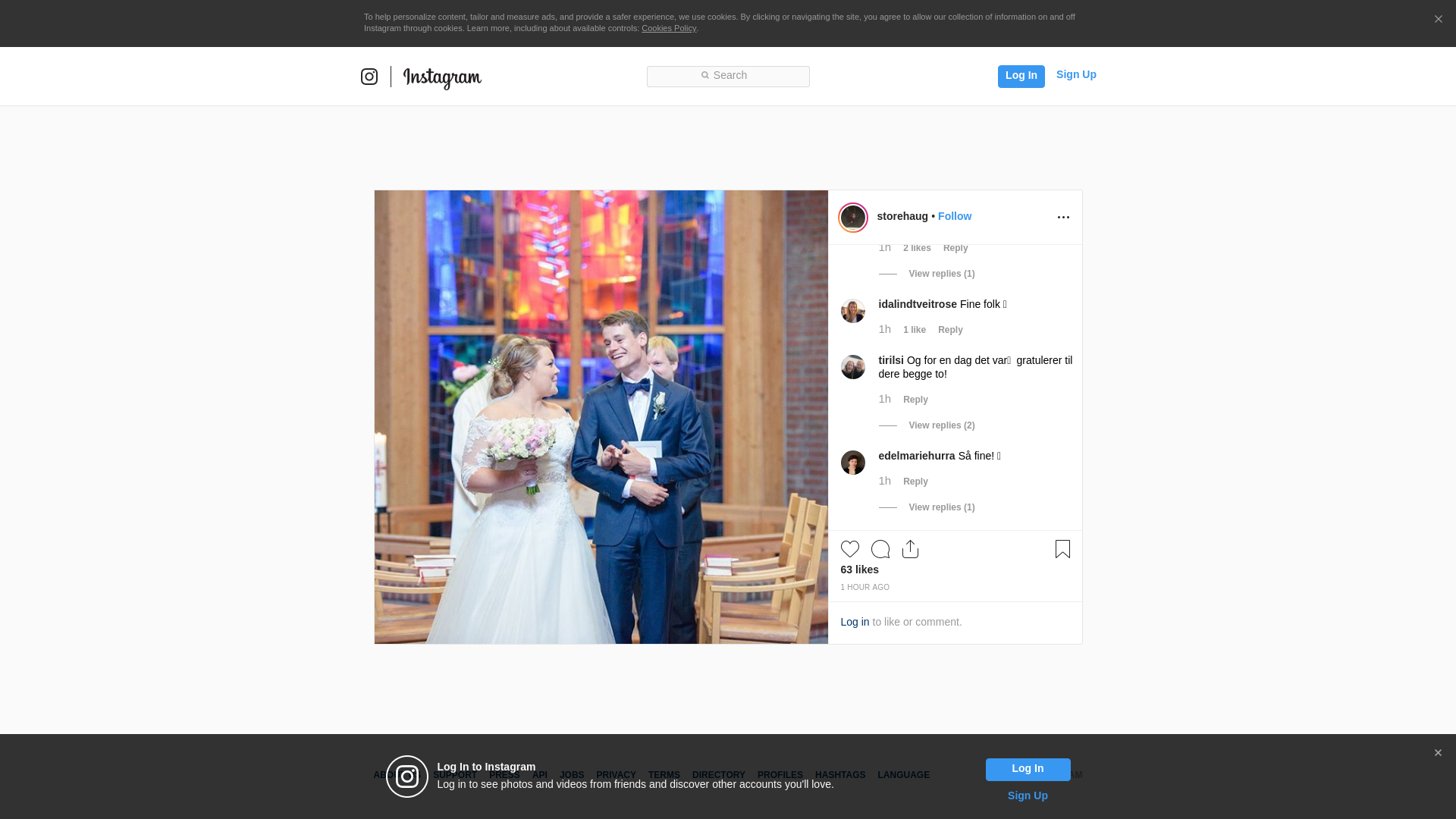This screenshot has height=819, width=1456.
Task: Reply to tirilsi's comment
Action: pyautogui.click(x=915, y=400)
